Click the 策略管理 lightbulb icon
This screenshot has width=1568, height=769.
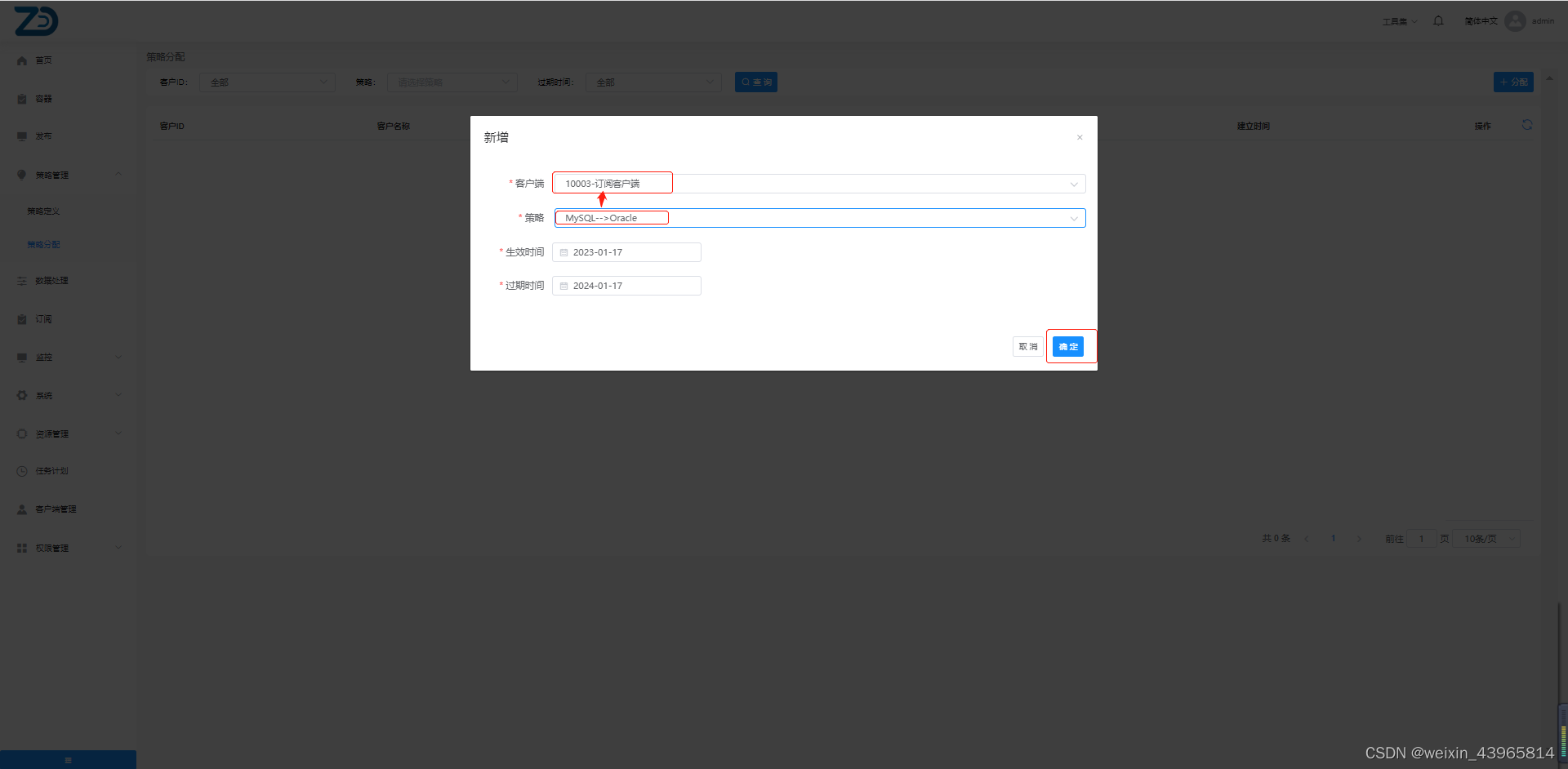coord(22,175)
